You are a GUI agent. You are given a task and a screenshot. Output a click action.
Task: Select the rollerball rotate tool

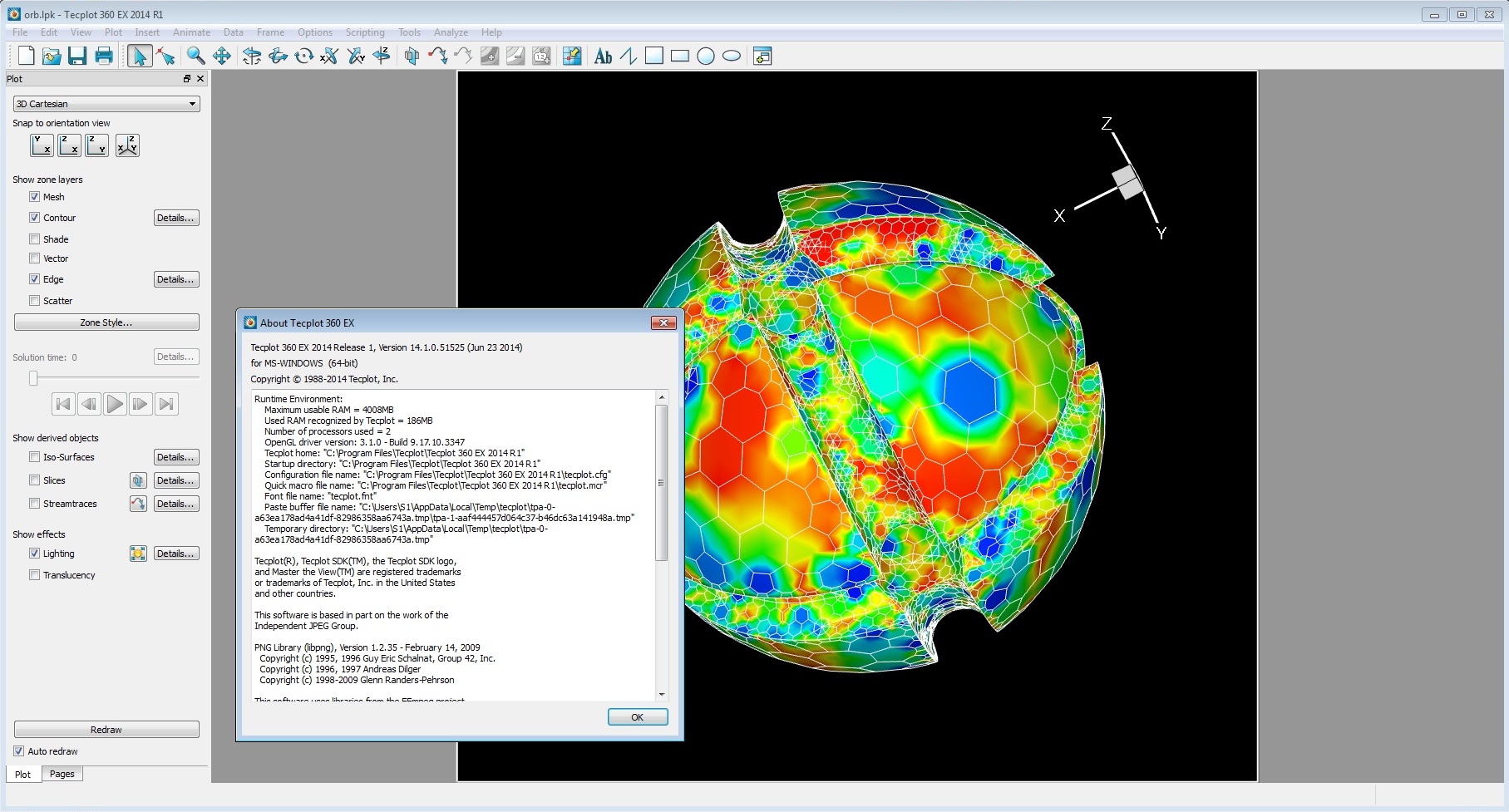tap(278, 56)
